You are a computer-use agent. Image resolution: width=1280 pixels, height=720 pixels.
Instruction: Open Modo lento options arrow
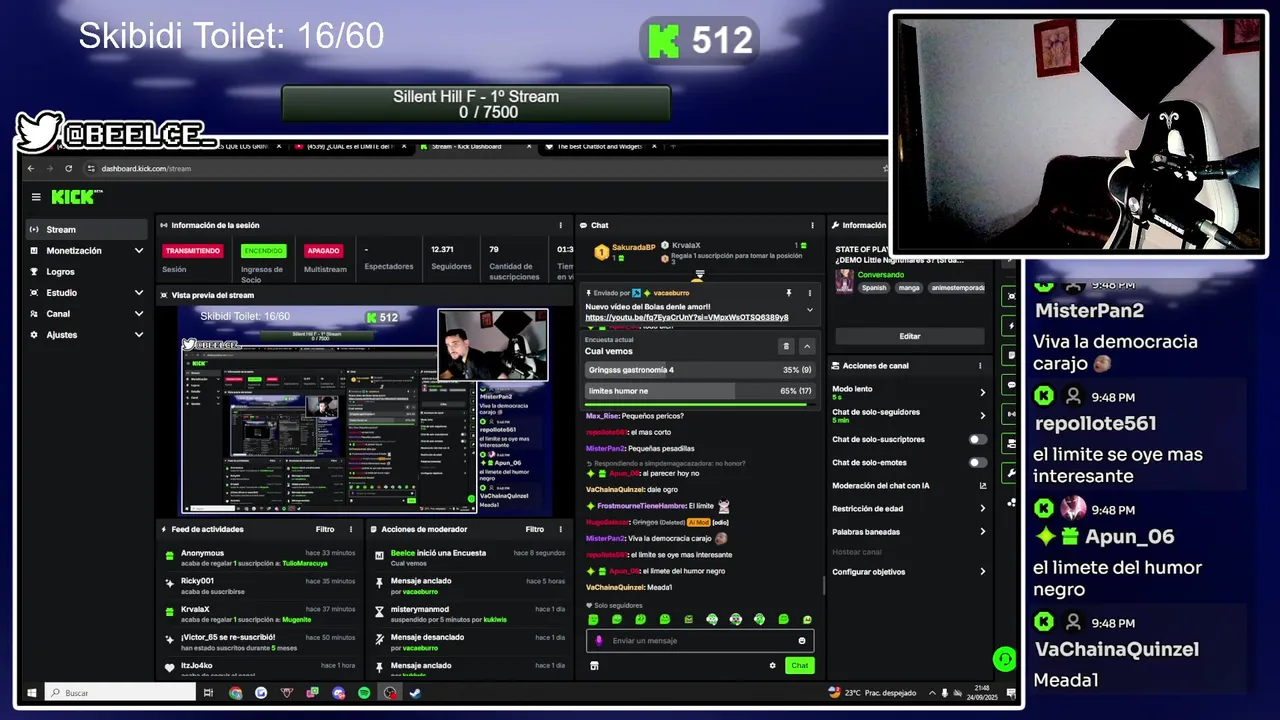(x=982, y=392)
